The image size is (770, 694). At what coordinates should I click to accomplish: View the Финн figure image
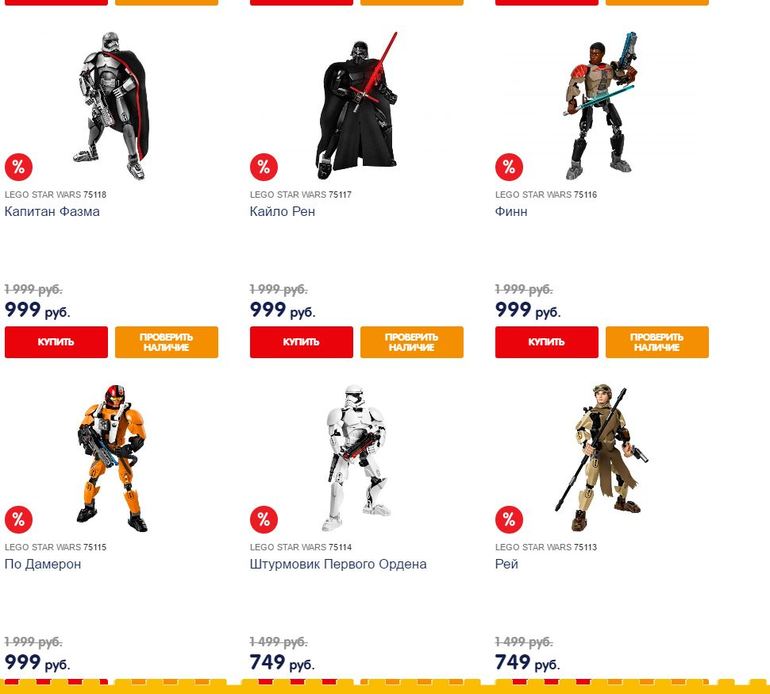[x=600, y=106]
